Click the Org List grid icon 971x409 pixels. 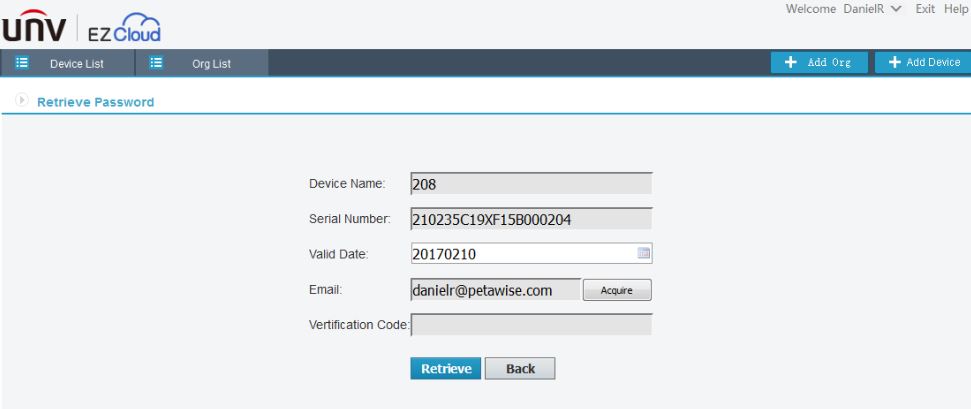tap(156, 63)
